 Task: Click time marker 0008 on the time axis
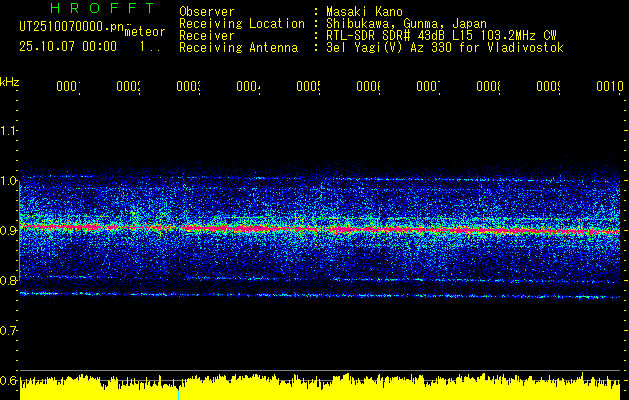click(488, 86)
